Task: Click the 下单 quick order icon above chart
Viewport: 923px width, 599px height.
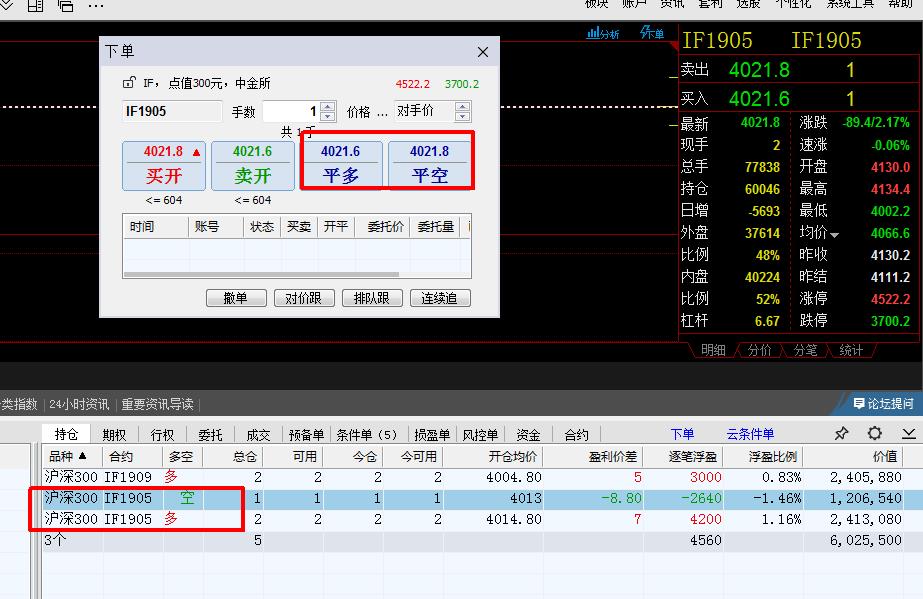Action: coord(653,33)
